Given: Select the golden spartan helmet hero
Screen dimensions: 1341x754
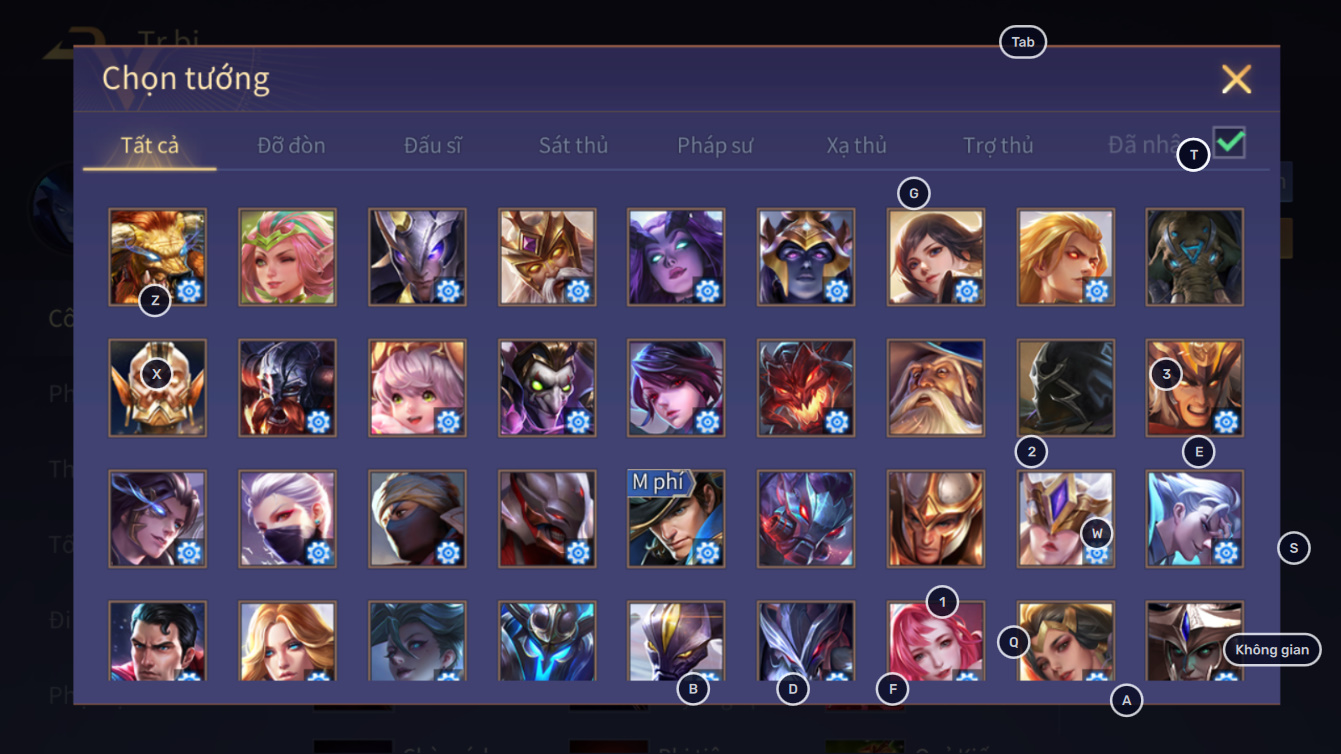Looking at the screenshot, I should point(936,519).
